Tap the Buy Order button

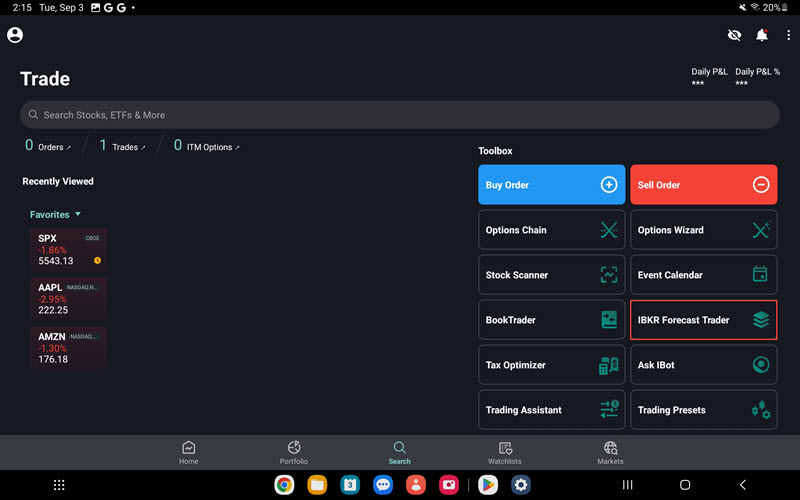click(x=552, y=185)
